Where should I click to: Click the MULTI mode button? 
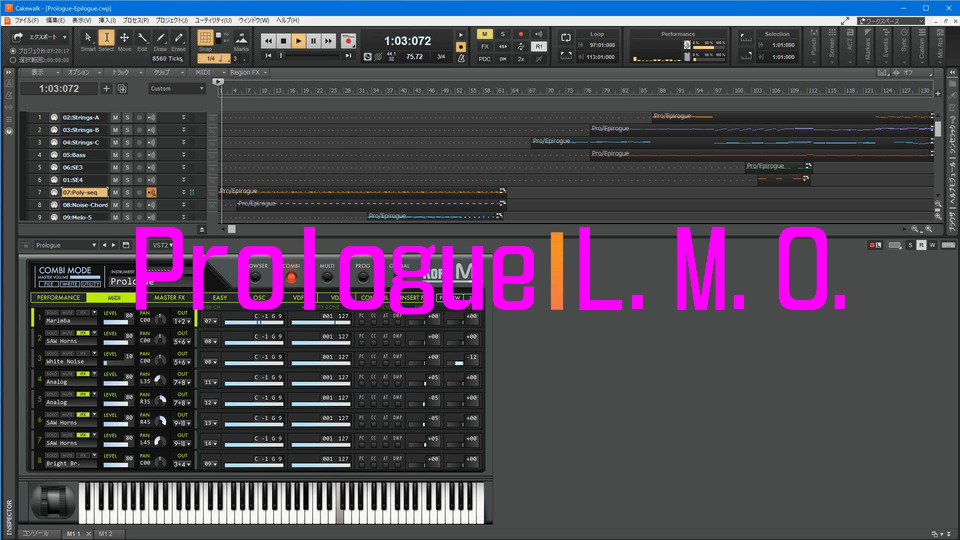click(x=327, y=279)
